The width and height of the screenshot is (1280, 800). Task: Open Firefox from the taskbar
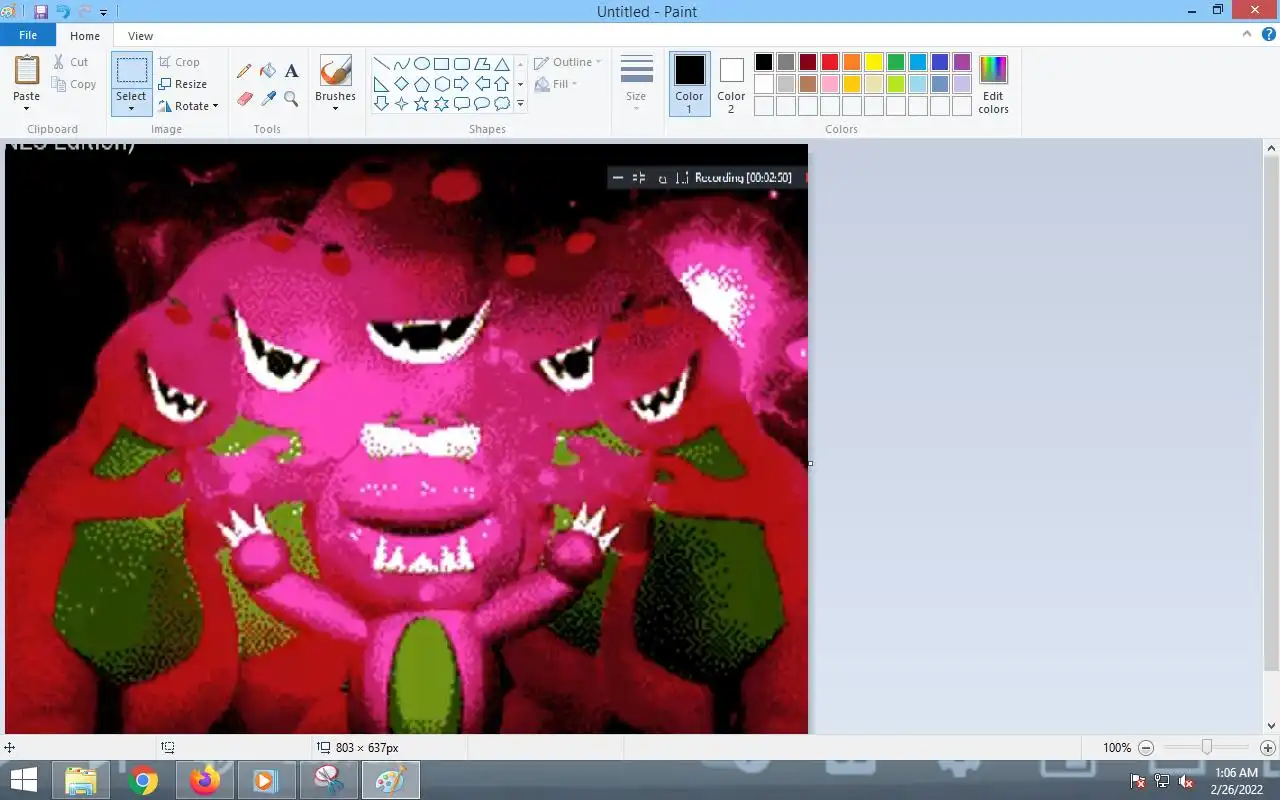point(205,780)
